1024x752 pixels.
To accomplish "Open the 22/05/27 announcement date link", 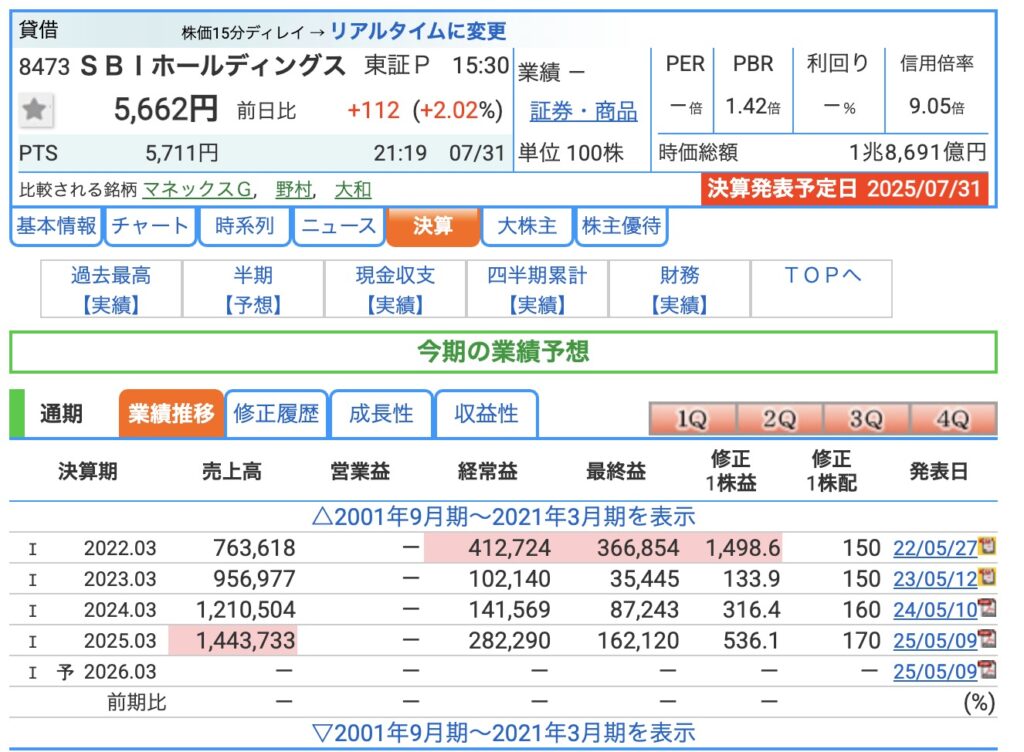I will coord(935,548).
